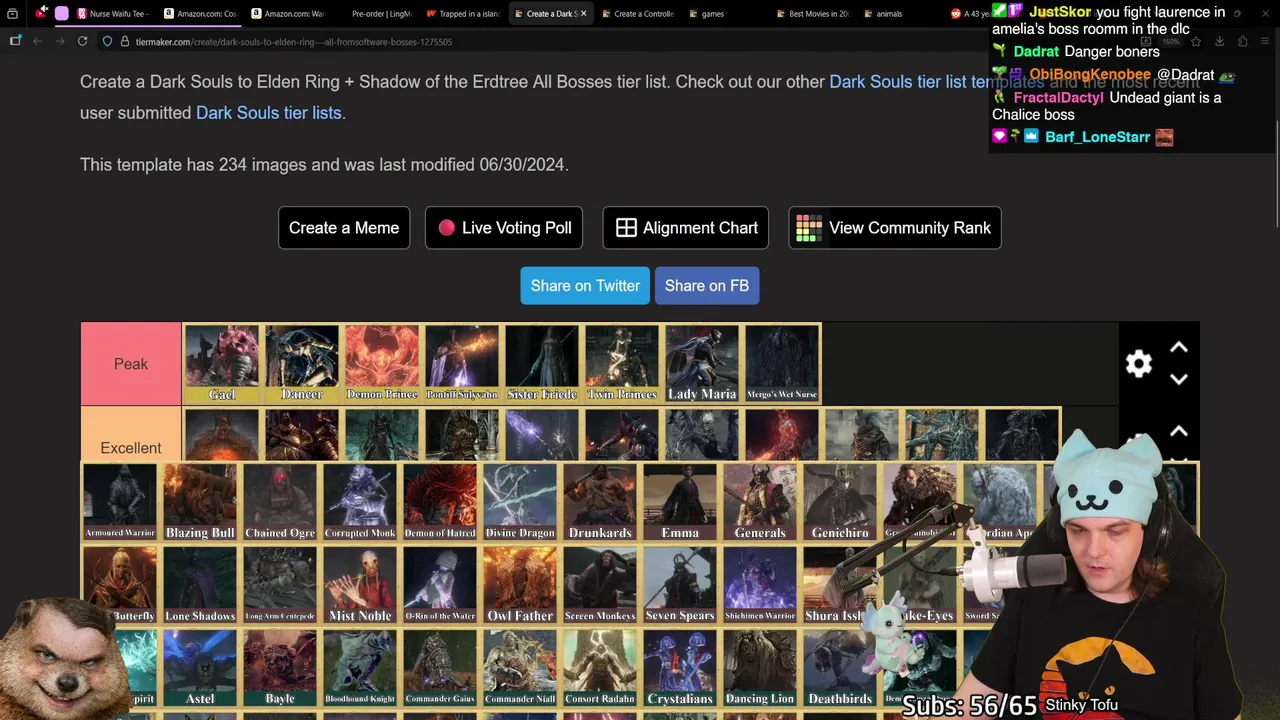Click the Create a Meme button
This screenshot has height=720, width=1280.
pos(344,228)
